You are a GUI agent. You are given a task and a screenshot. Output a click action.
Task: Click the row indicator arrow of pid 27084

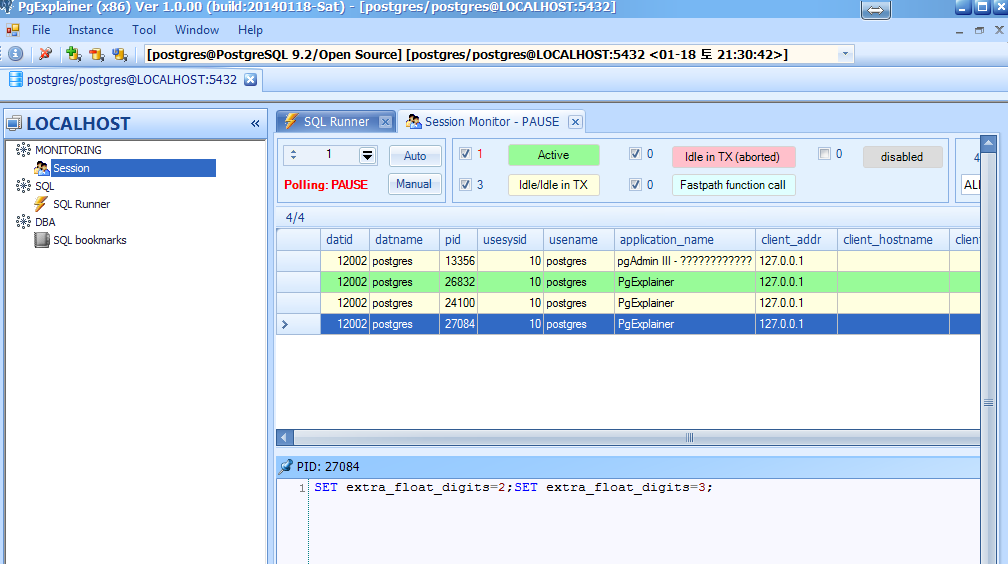tap(285, 324)
